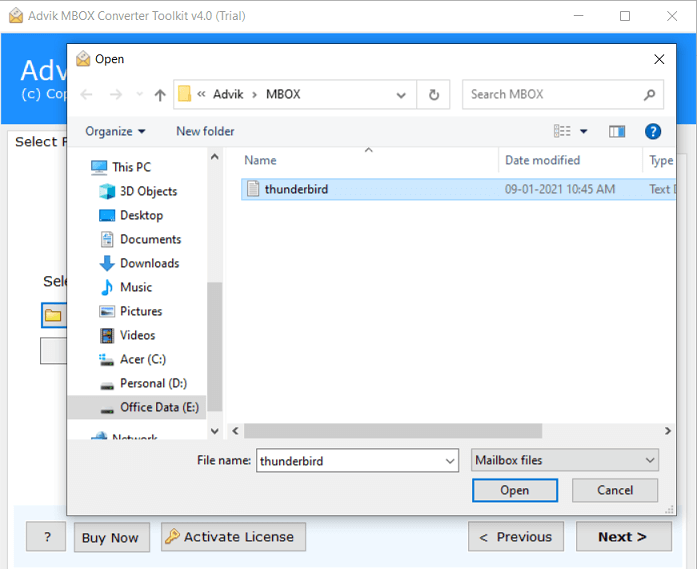The width and height of the screenshot is (697, 569).
Task: Click Advik app icon in title bar
Action: pos(16,16)
